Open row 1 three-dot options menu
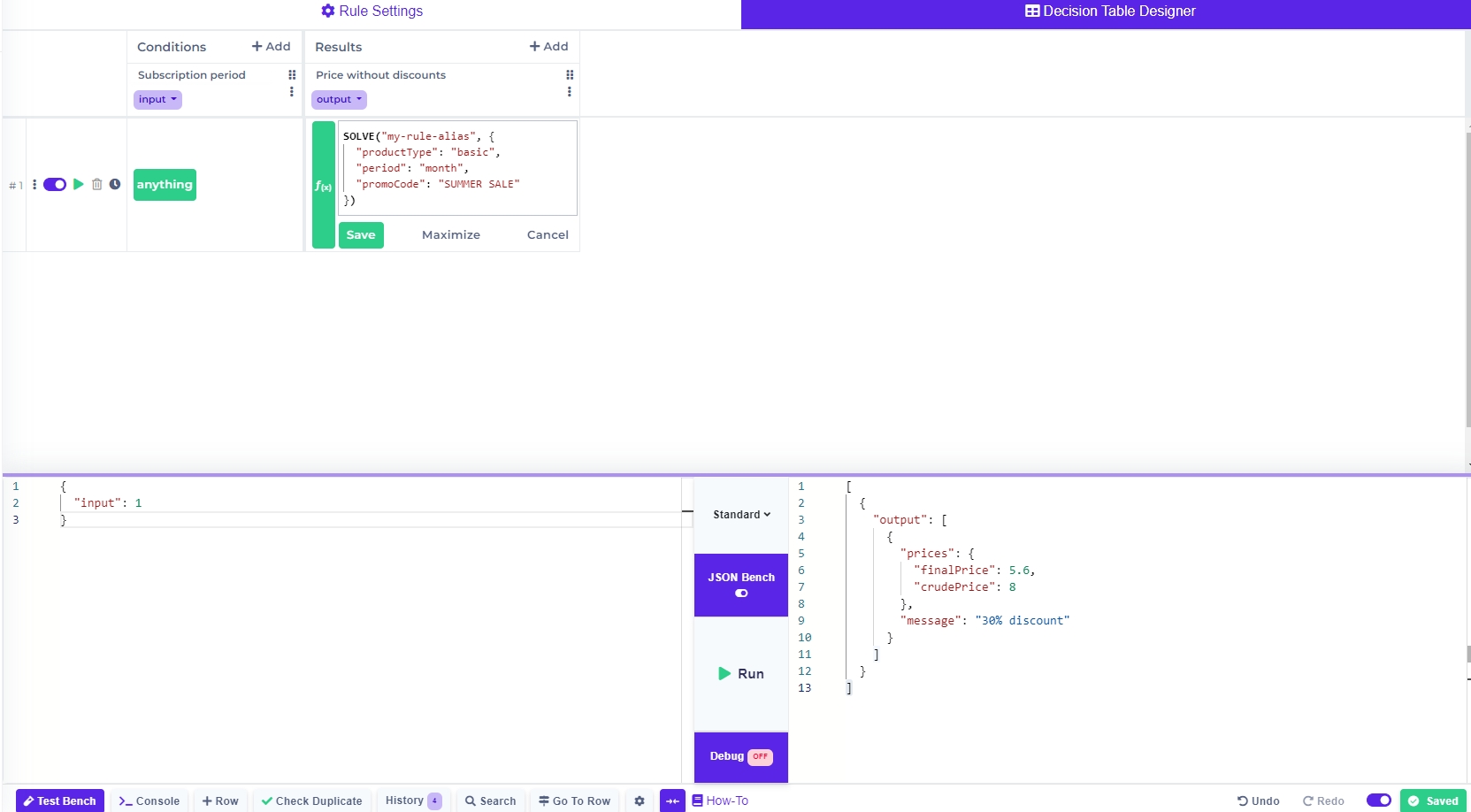 coord(34,184)
